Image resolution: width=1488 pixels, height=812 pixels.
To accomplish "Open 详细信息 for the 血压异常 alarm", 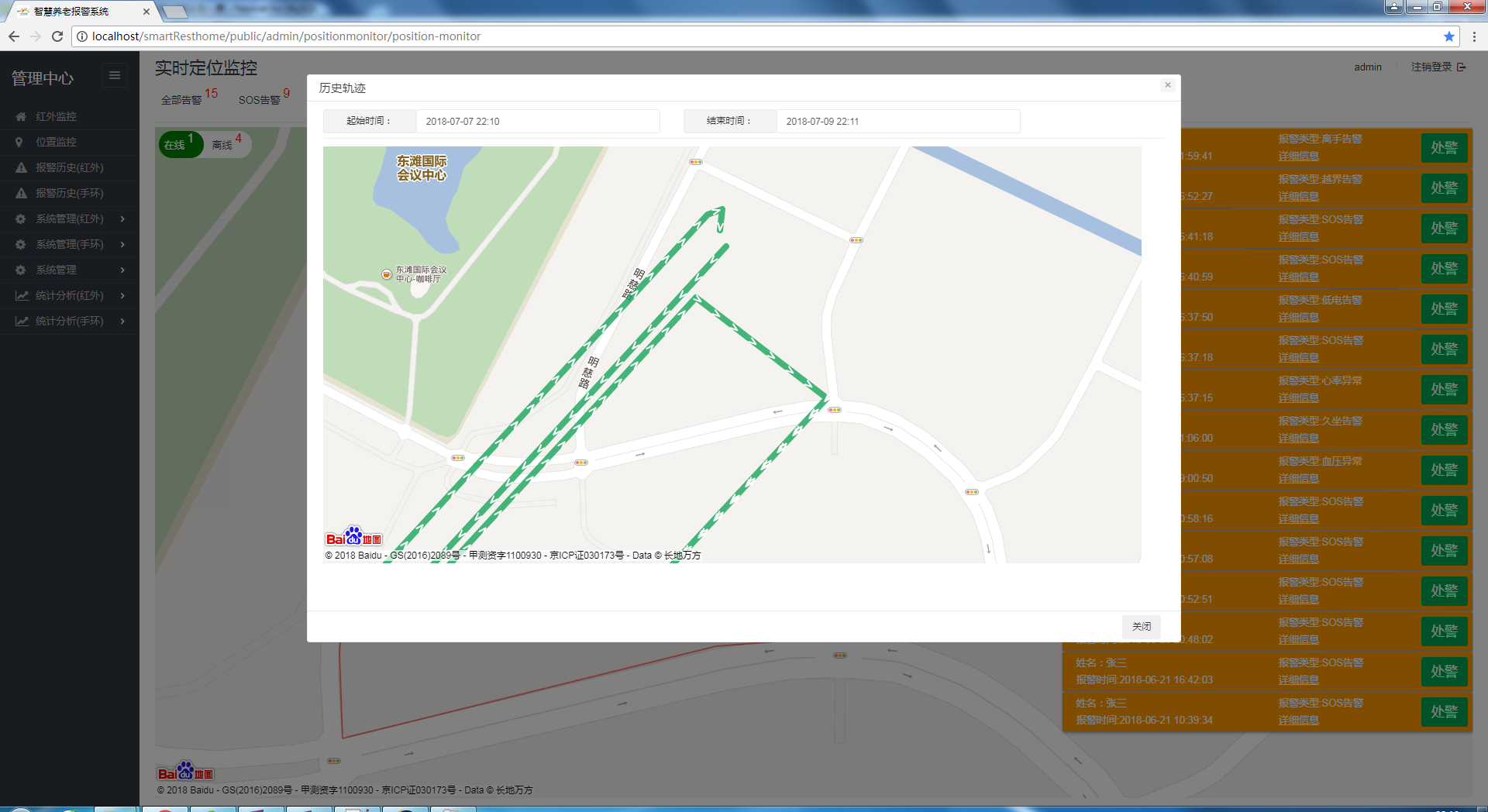I will (1298, 478).
